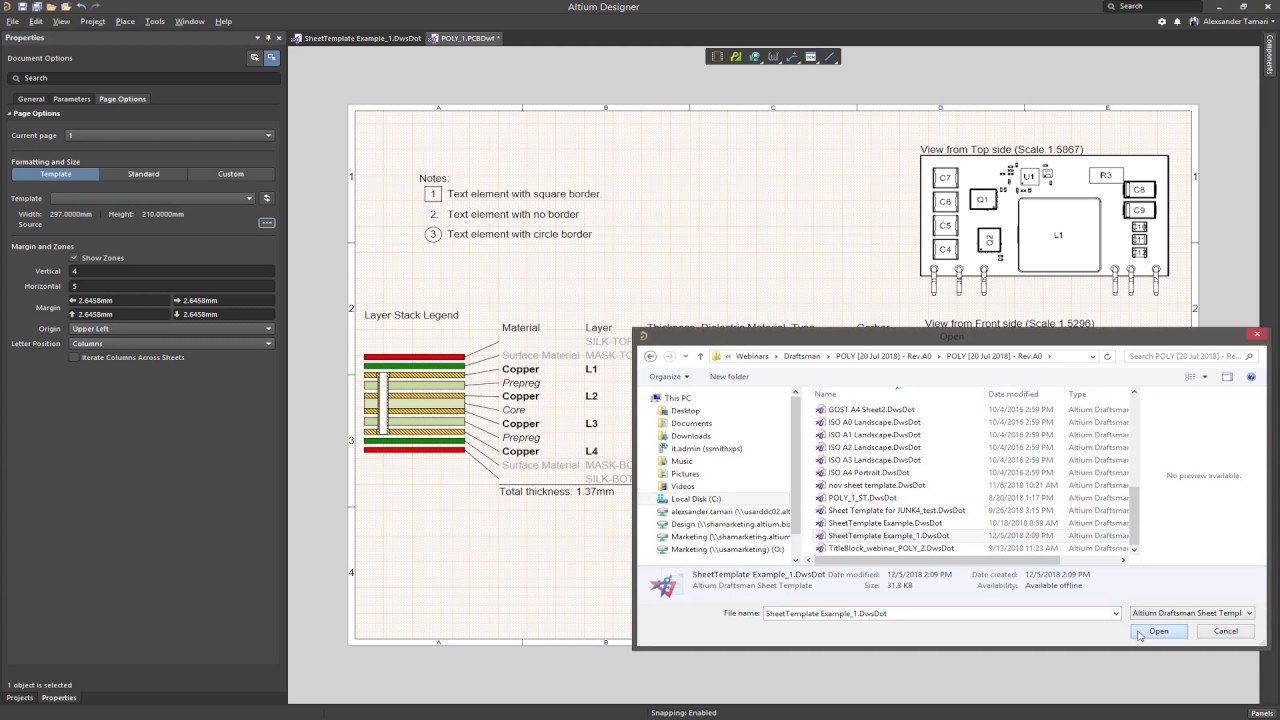Click the Save All icon in the title bar
The height and width of the screenshot is (720, 1280).
[37, 6]
